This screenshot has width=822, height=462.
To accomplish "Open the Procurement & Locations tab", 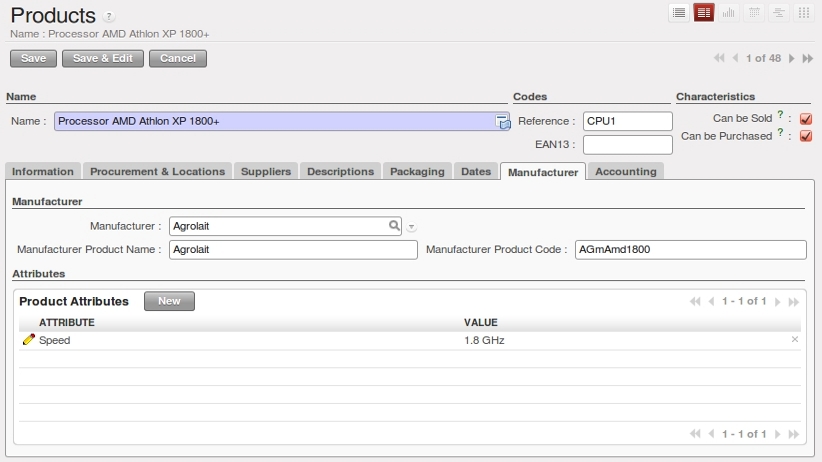I will [157, 171].
